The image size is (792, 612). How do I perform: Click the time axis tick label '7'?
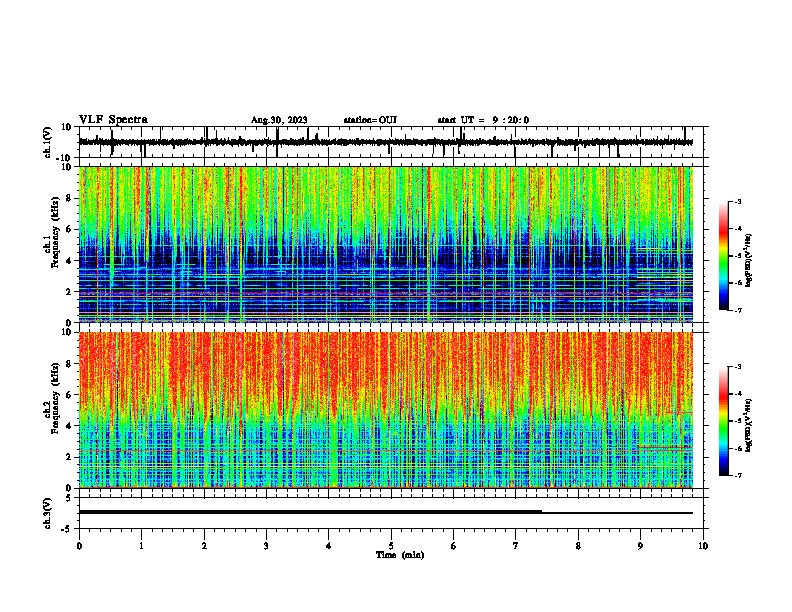(516, 546)
